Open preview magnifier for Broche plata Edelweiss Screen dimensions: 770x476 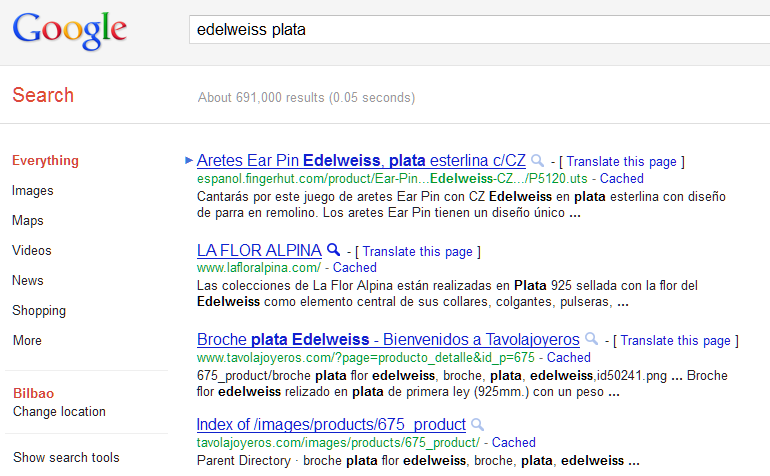point(592,339)
